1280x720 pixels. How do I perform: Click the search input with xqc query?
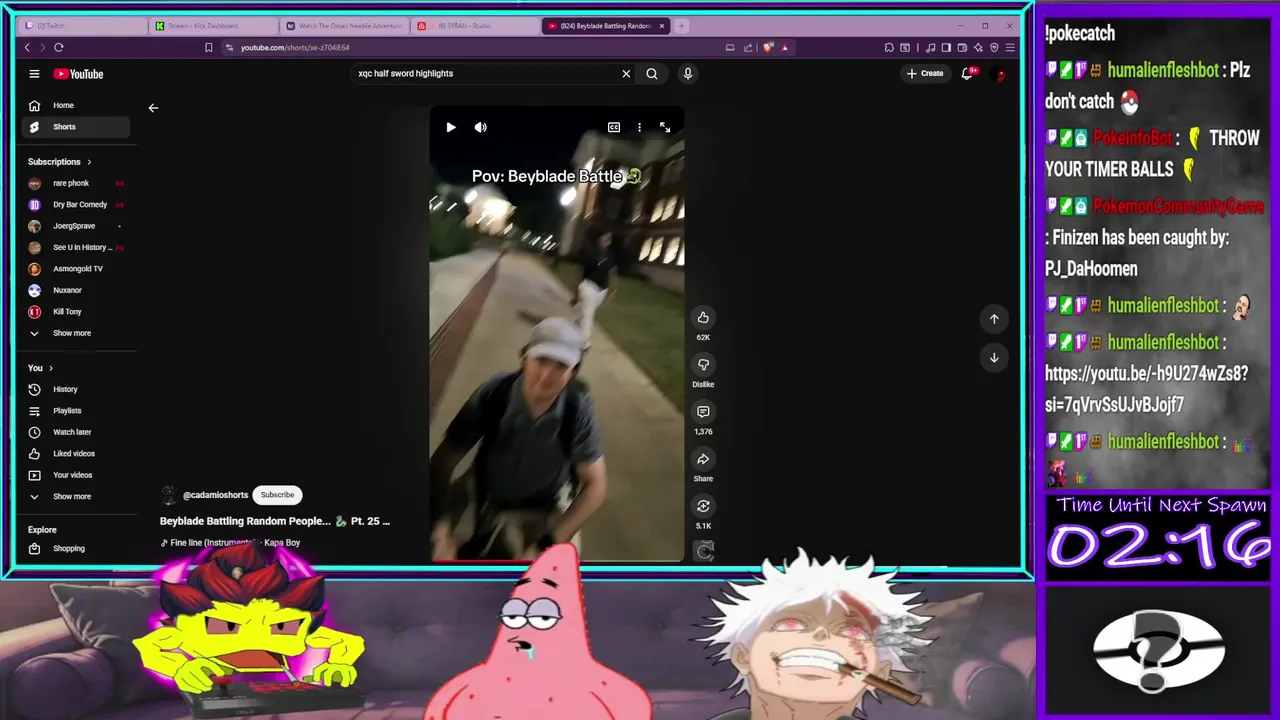[485, 73]
